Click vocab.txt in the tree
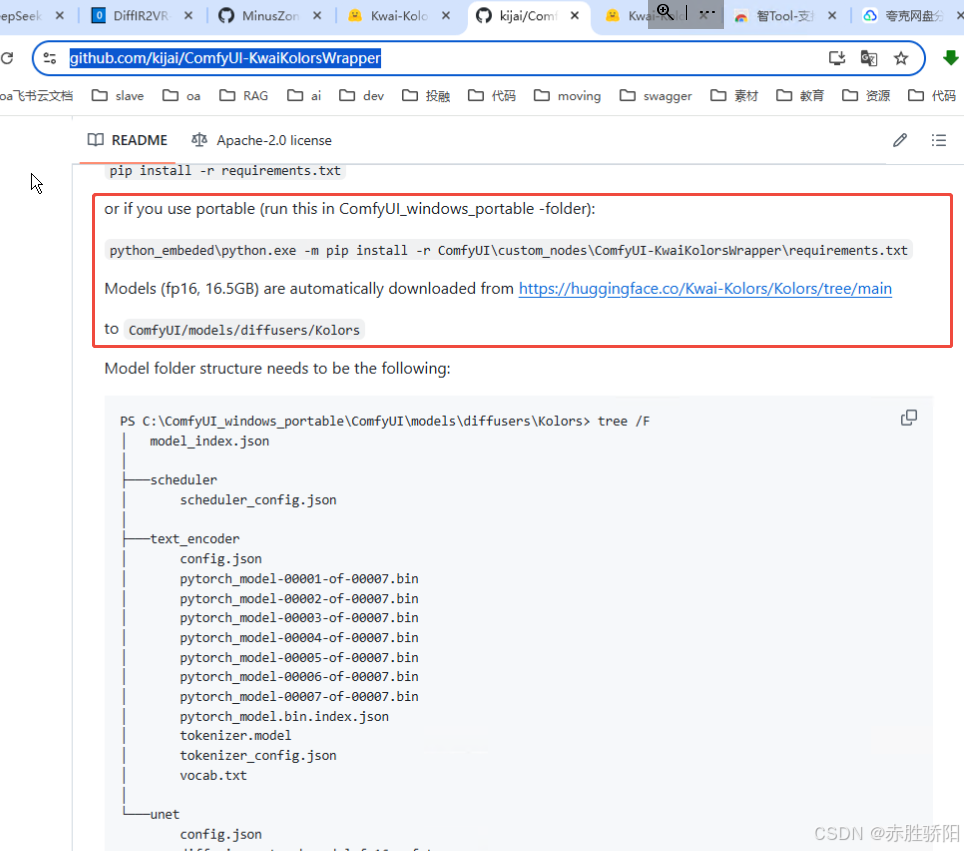The width and height of the screenshot is (964, 851). click(213, 775)
